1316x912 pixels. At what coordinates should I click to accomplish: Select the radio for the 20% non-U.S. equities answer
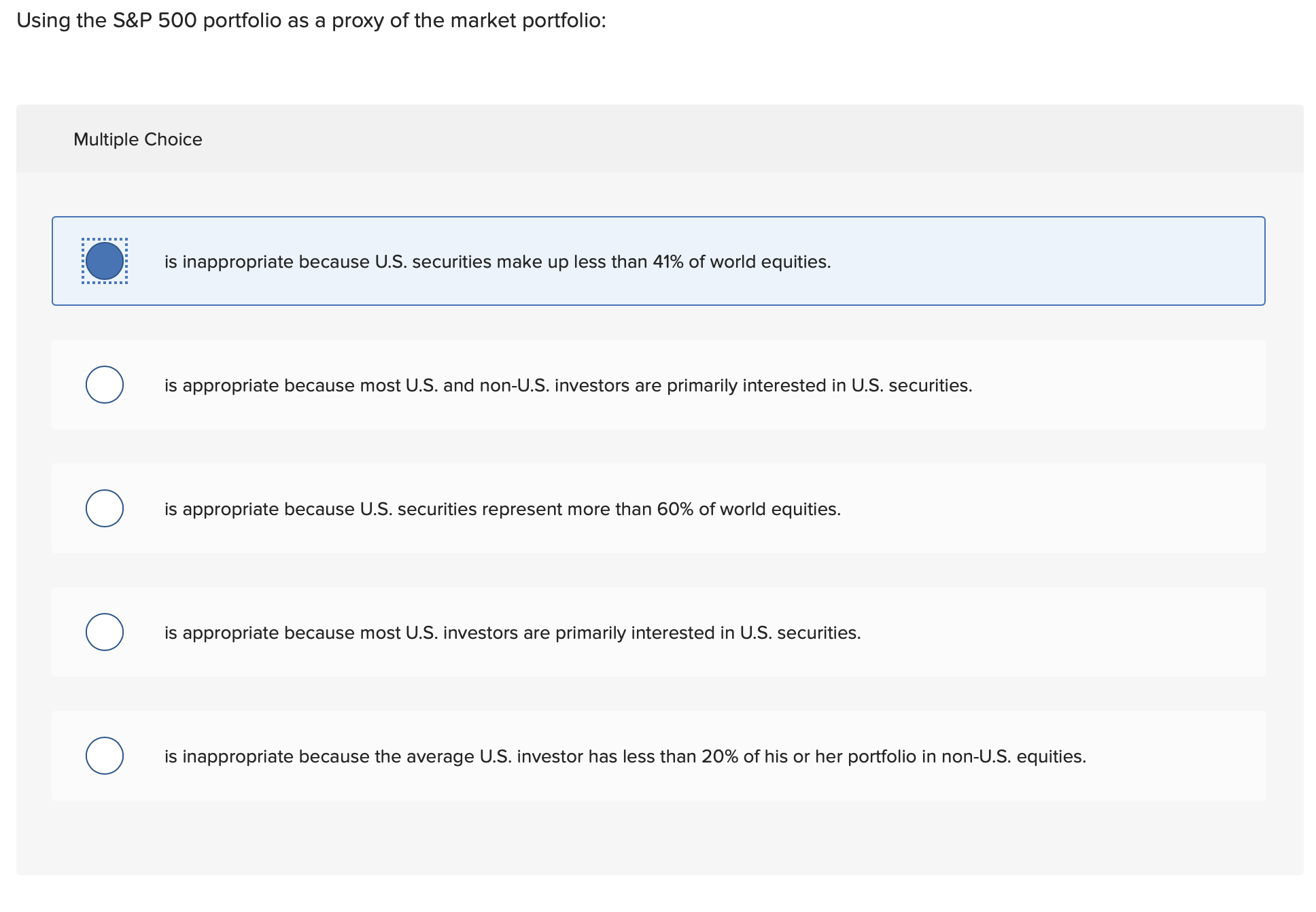(x=105, y=755)
